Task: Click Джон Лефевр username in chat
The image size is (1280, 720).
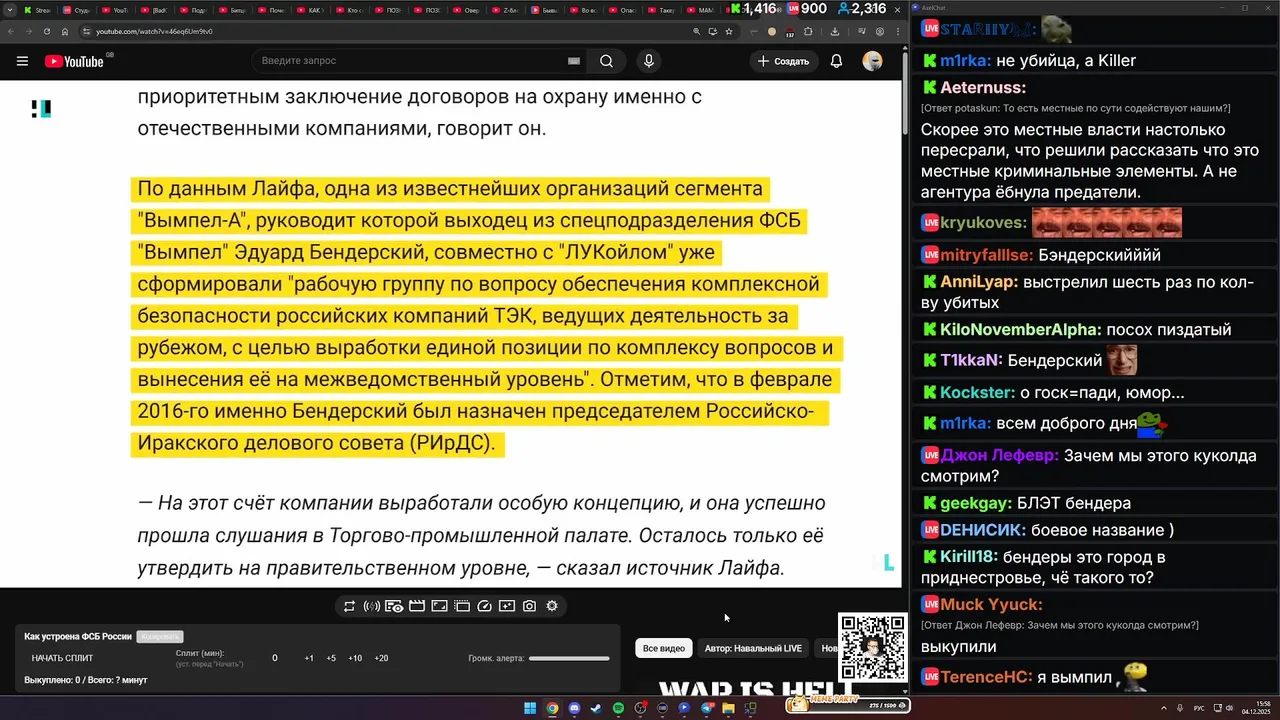Action: pos(999,455)
